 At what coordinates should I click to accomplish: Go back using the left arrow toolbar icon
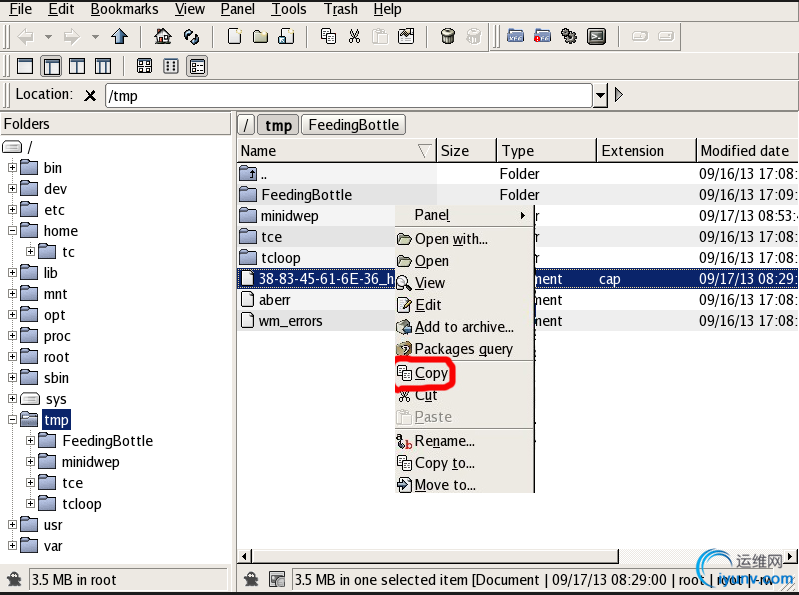tap(25, 37)
